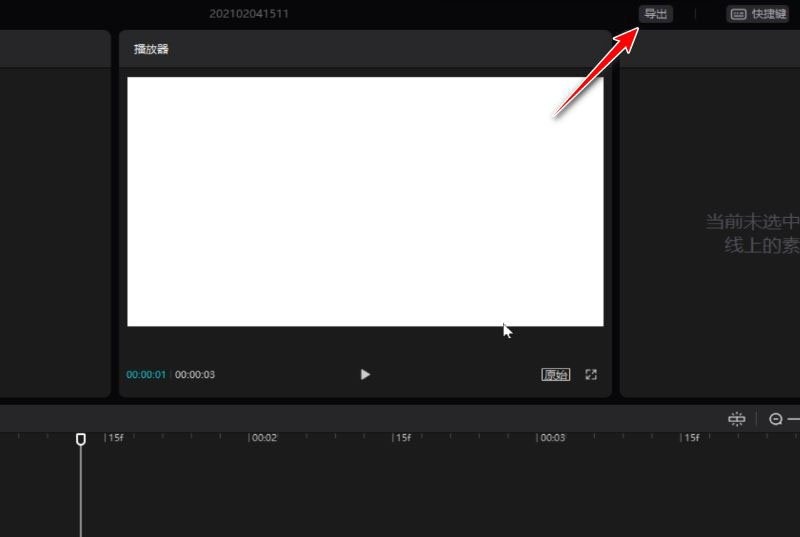Click the 00:02 mark on the timeline ruler
This screenshot has height=537, width=800.
[x=264, y=438]
